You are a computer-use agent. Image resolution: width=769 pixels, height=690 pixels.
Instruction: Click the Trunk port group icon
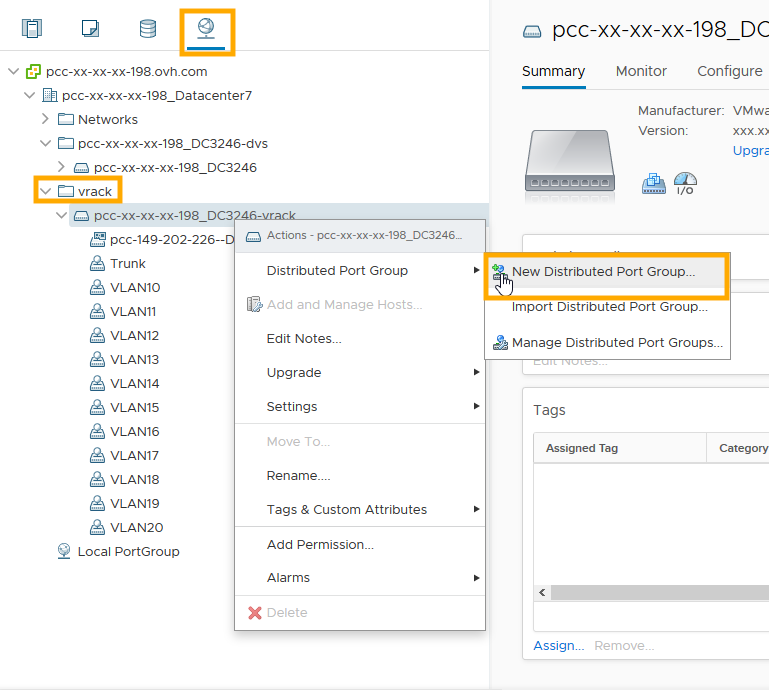[97, 263]
